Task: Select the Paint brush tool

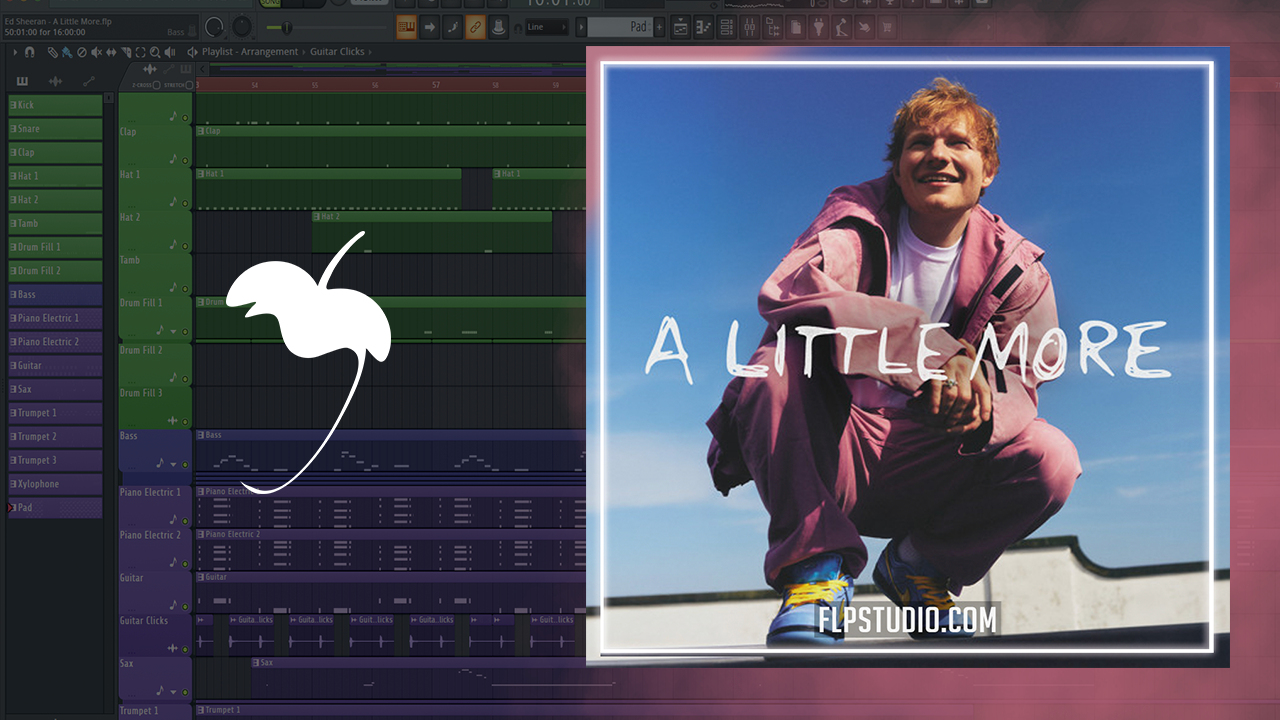Action: click(x=66, y=52)
